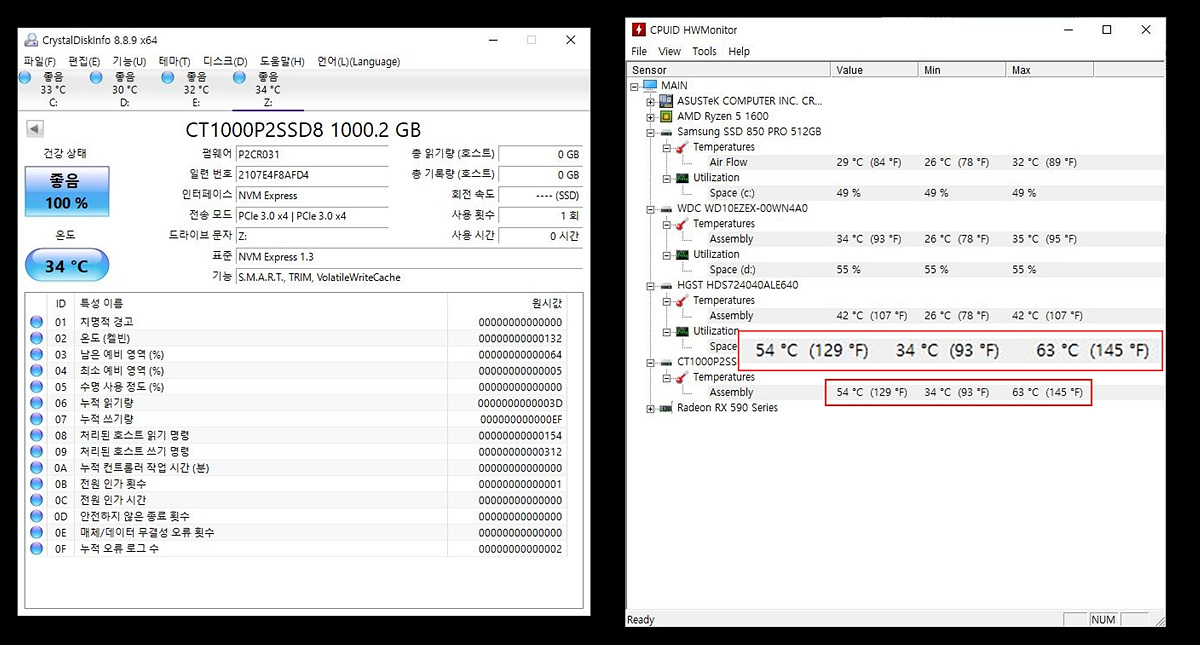Click the Sensor column header in HWMonitor
This screenshot has height=645, width=1200.
[729, 70]
